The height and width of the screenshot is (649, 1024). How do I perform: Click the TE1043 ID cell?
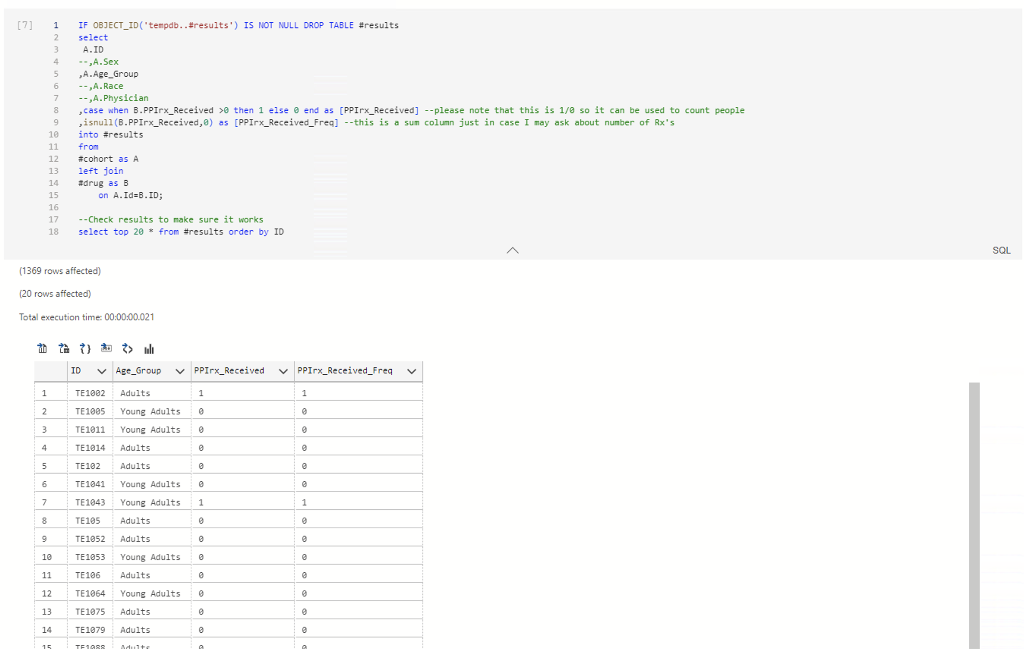pyautogui.click(x=90, y=502)
